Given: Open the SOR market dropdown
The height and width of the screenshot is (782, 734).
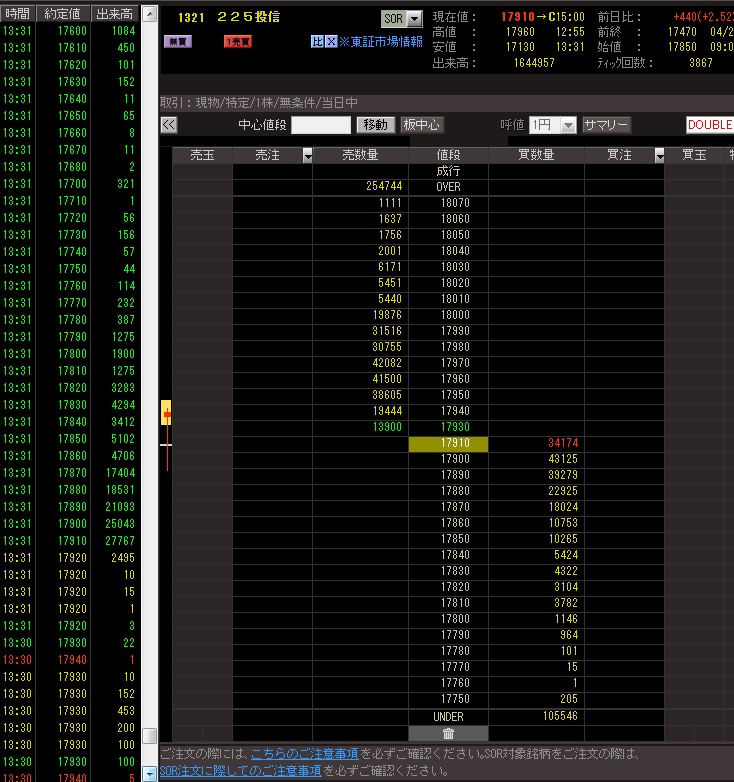Looking at the screenshot, I should click(414, 19).
